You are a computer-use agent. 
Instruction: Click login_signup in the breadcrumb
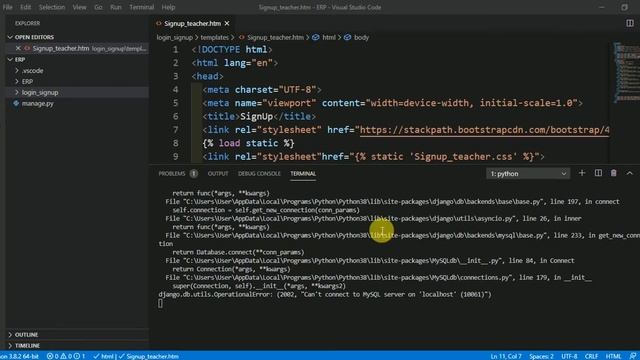tap(175, 38)
